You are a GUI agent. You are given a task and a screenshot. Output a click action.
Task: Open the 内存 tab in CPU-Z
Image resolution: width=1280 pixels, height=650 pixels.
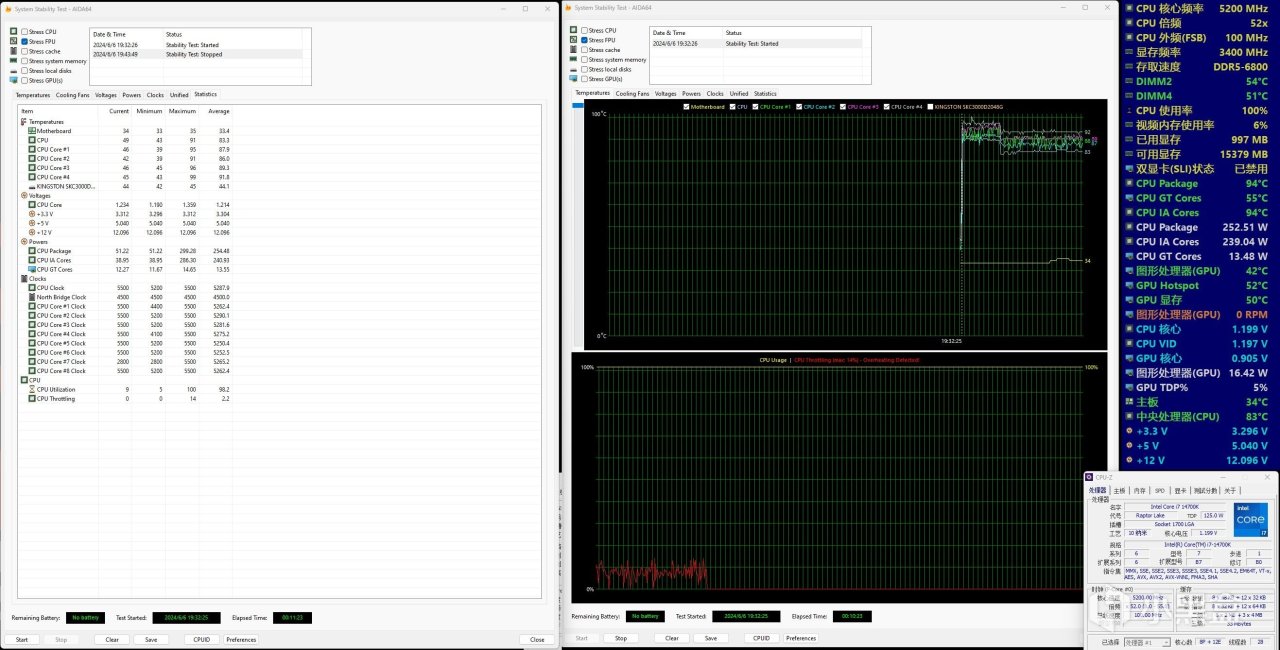[x=1140, y=490]
